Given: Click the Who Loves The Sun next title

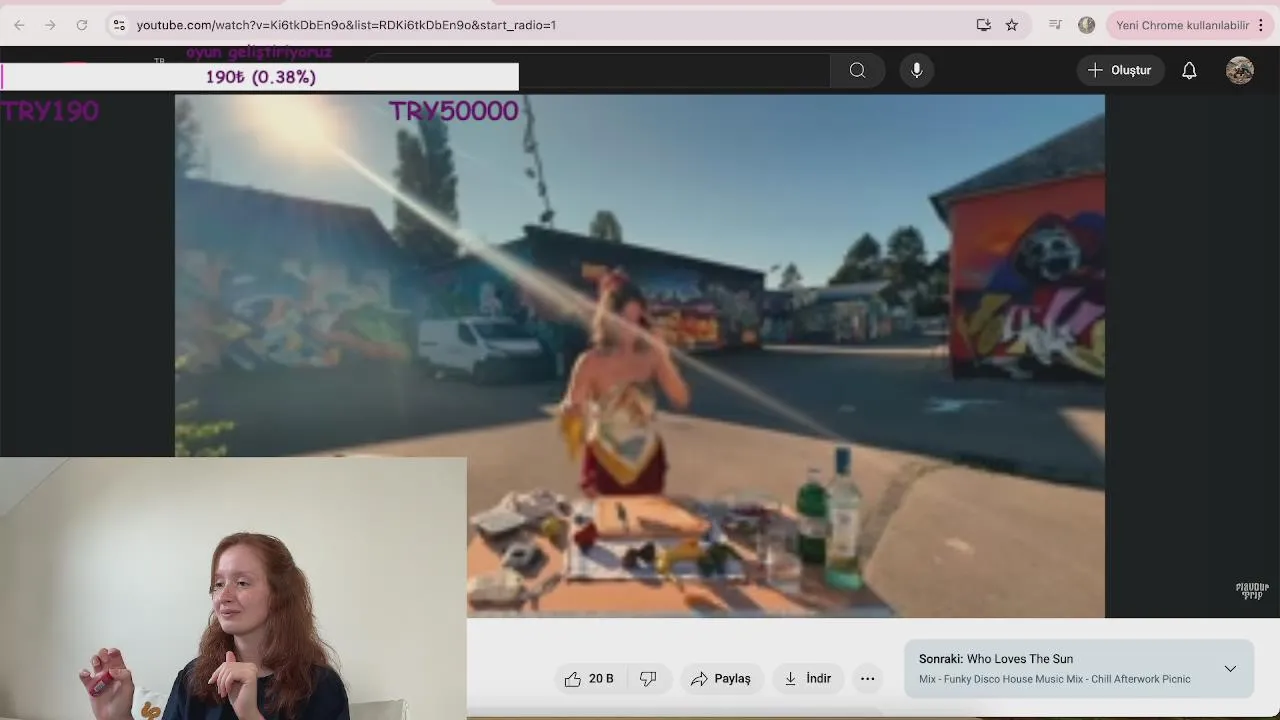Looking at the screenshot, I should 1020,659.
